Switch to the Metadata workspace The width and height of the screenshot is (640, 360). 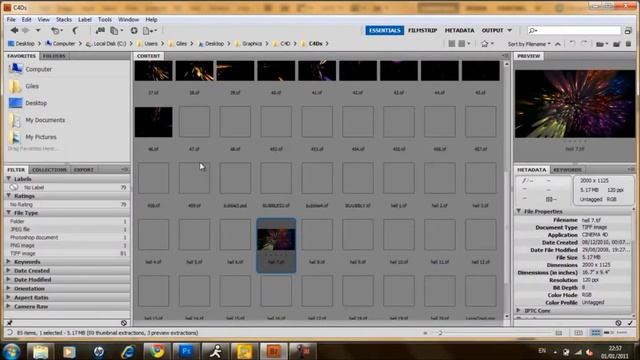pos(459,31)
